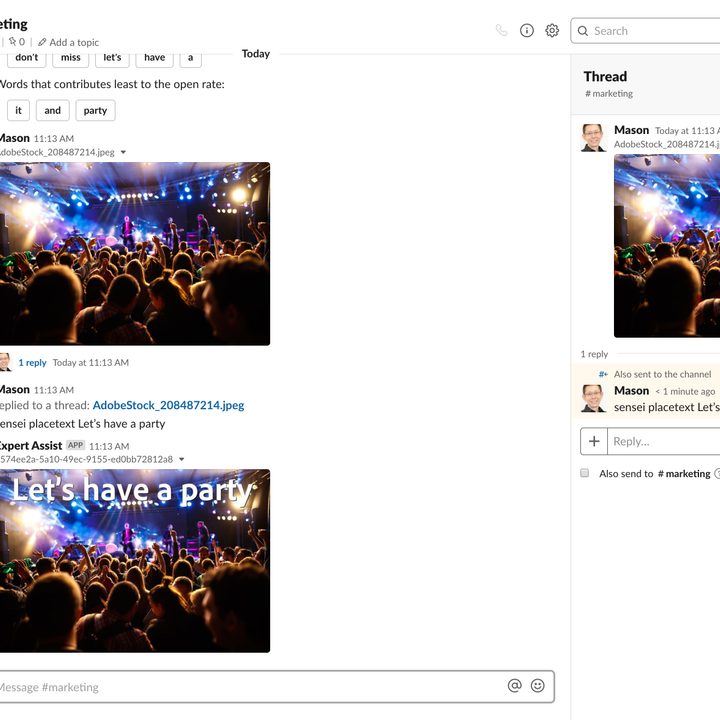This screenshot has width=720, height=720.
Task: Click the Today date divider label
Action: (x=256, y=54)
